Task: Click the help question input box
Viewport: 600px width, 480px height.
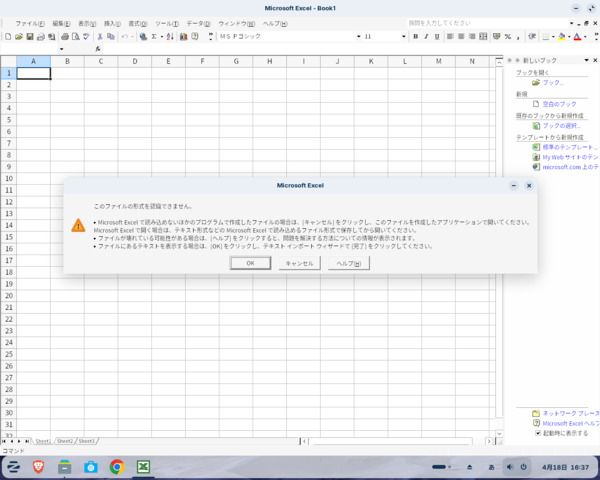Action: click(x=488, y=23)
